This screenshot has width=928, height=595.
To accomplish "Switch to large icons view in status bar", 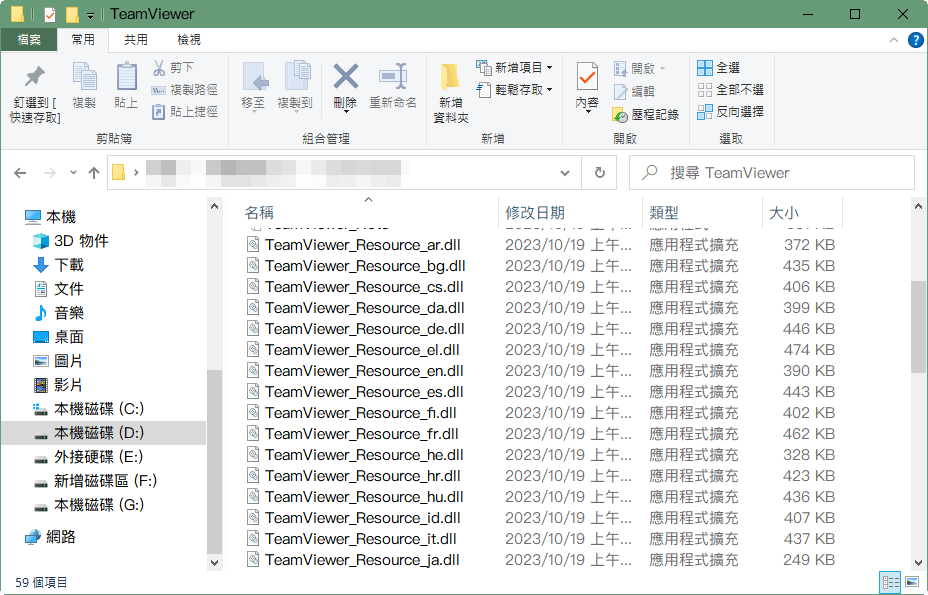I will coord(912,583).
